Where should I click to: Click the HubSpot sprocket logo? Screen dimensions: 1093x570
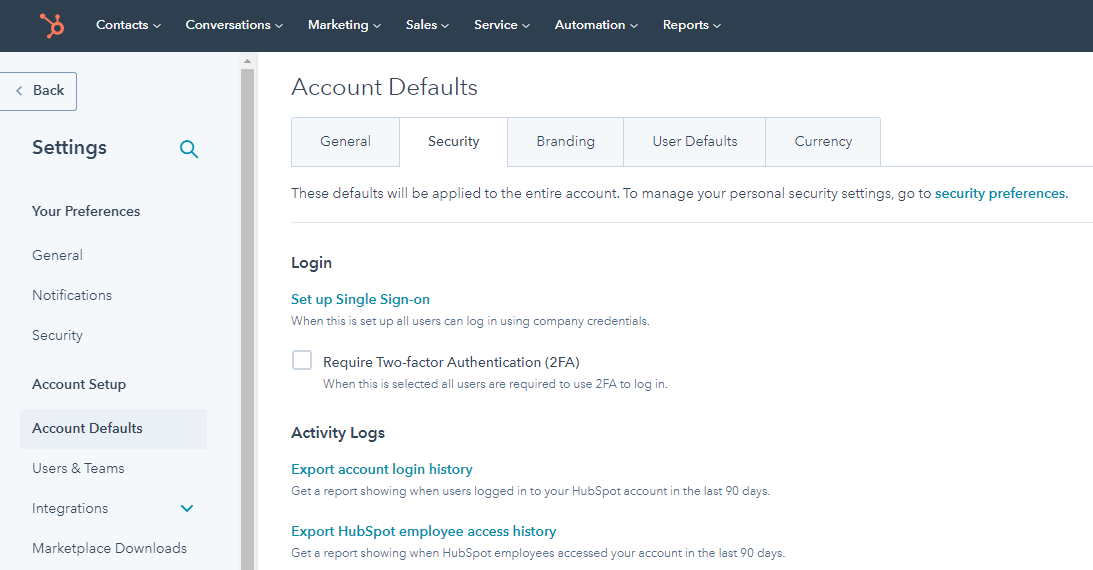tap(51, 25)
